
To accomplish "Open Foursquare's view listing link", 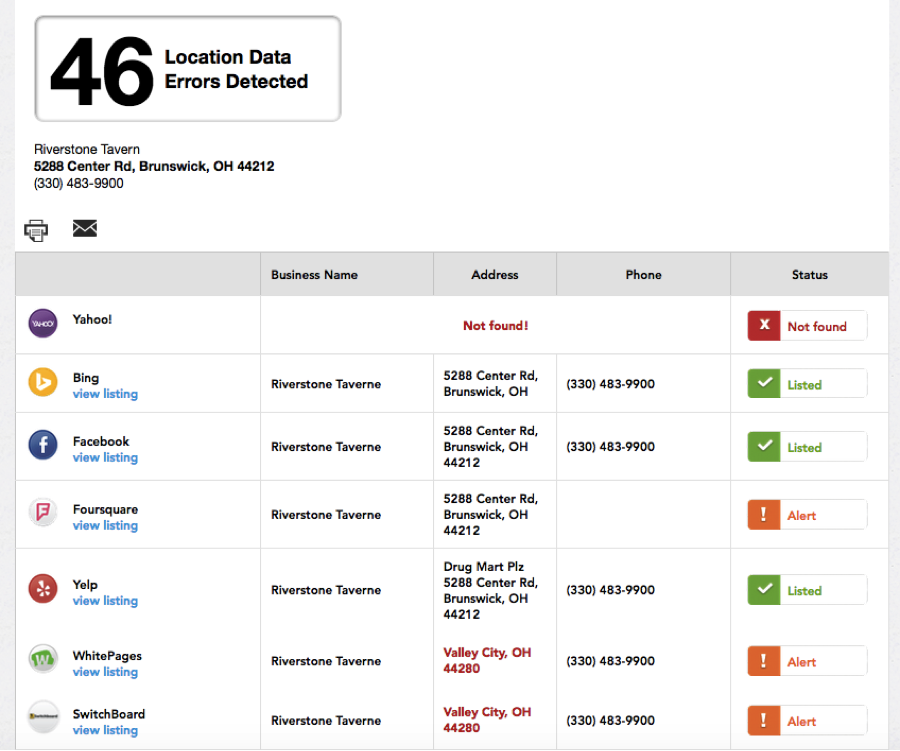I will [x=105, y=525].
